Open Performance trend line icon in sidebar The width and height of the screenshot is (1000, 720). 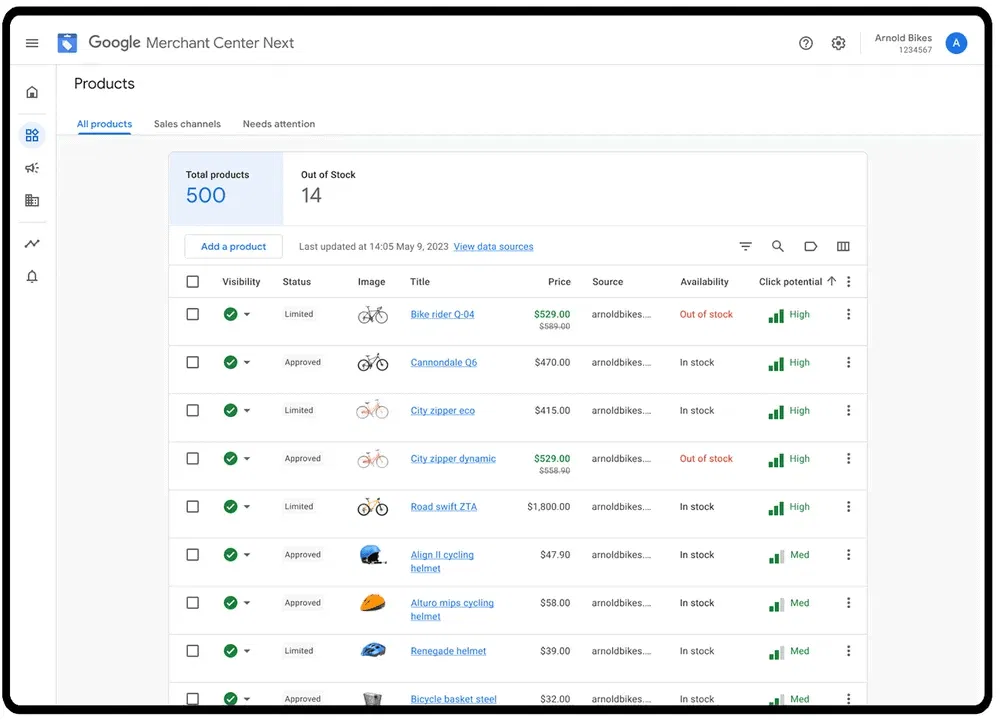click(x=32, y=243)
